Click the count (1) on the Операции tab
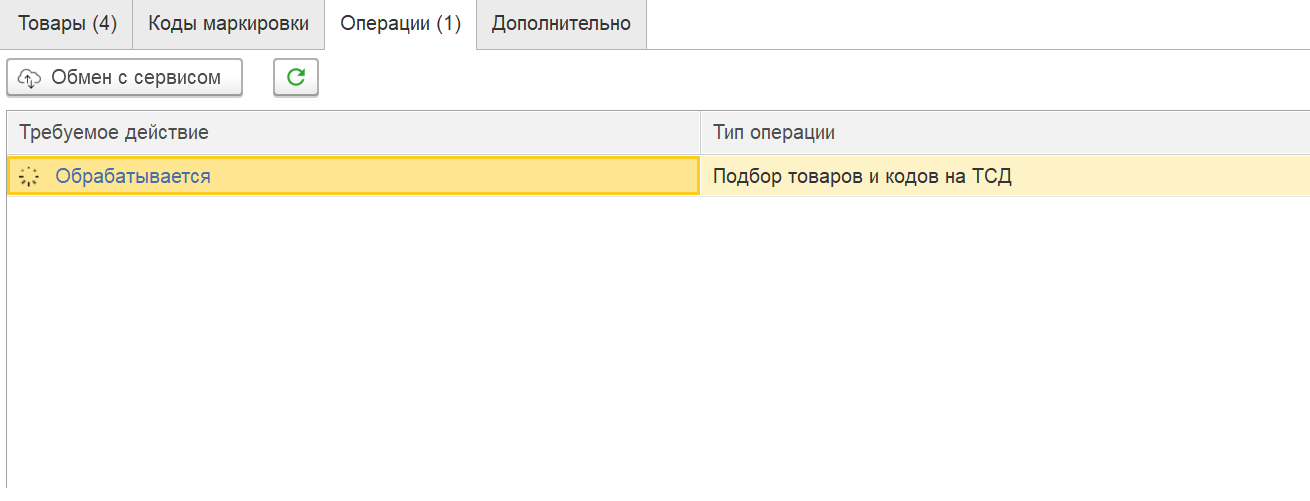 coord(448,24)
